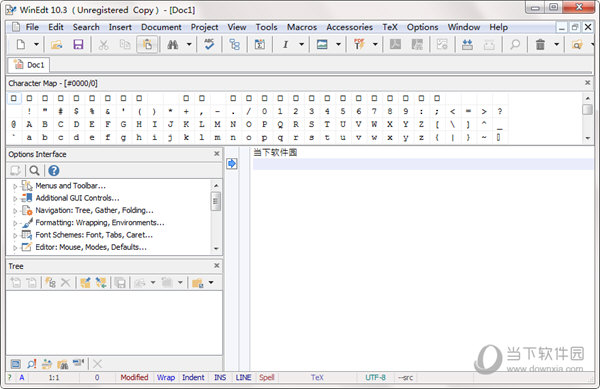Open the Macros menu
Image resolution: width=600 pixels, height=389 pixels.
click(x=302, y=27)
